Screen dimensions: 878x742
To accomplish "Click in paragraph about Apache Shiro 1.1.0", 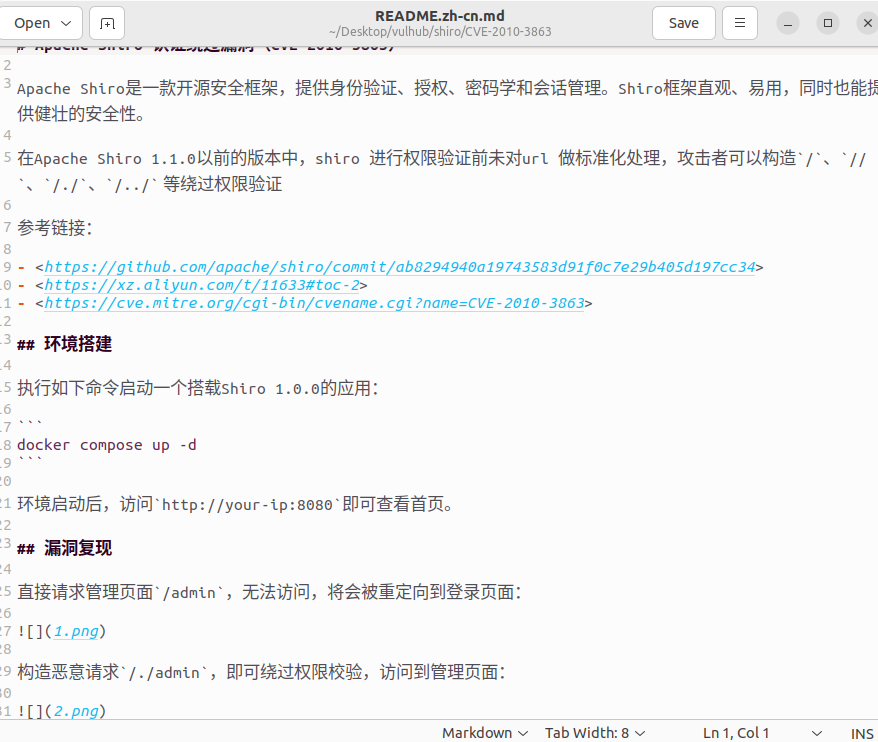I will pyautogui.click(x=441, y=171).
